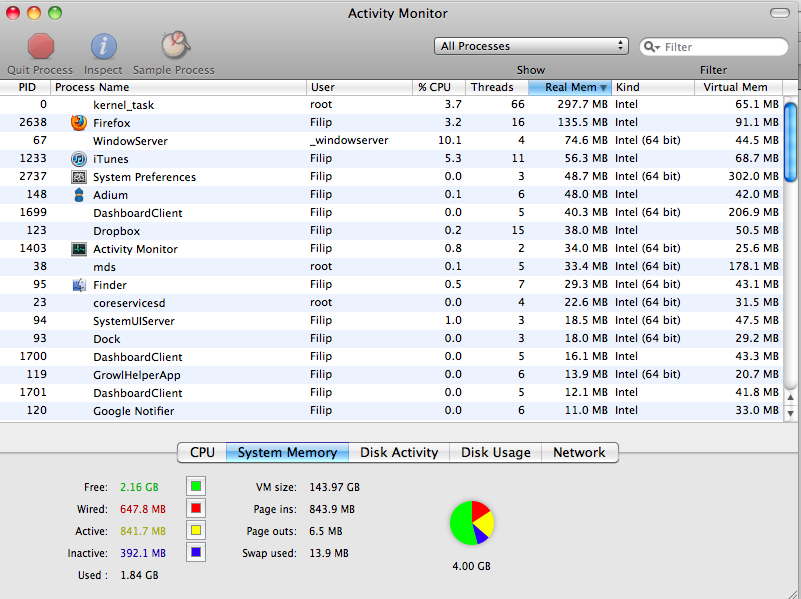801x599 pixels.
Task: Select the DashboardClient row with PID 1699
Action: pyautogui.click(x=391, y=212)
